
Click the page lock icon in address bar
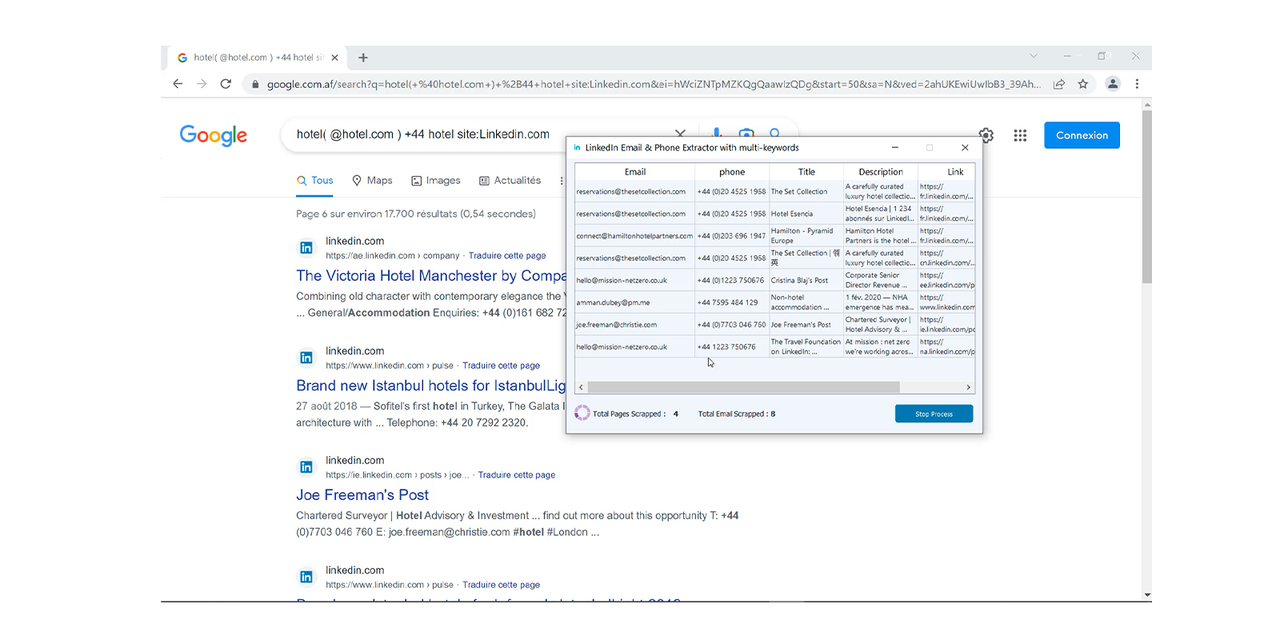click(x=255, y=84)
